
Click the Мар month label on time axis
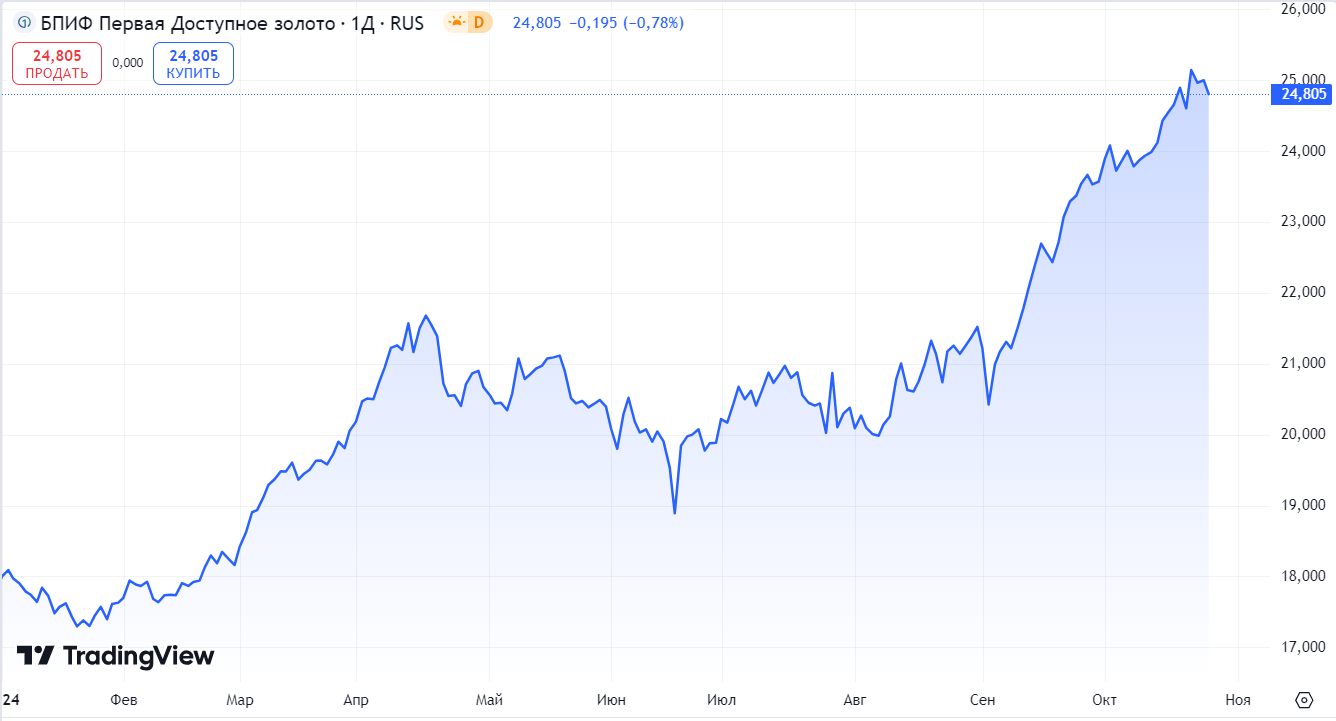[x=239, y=700]
